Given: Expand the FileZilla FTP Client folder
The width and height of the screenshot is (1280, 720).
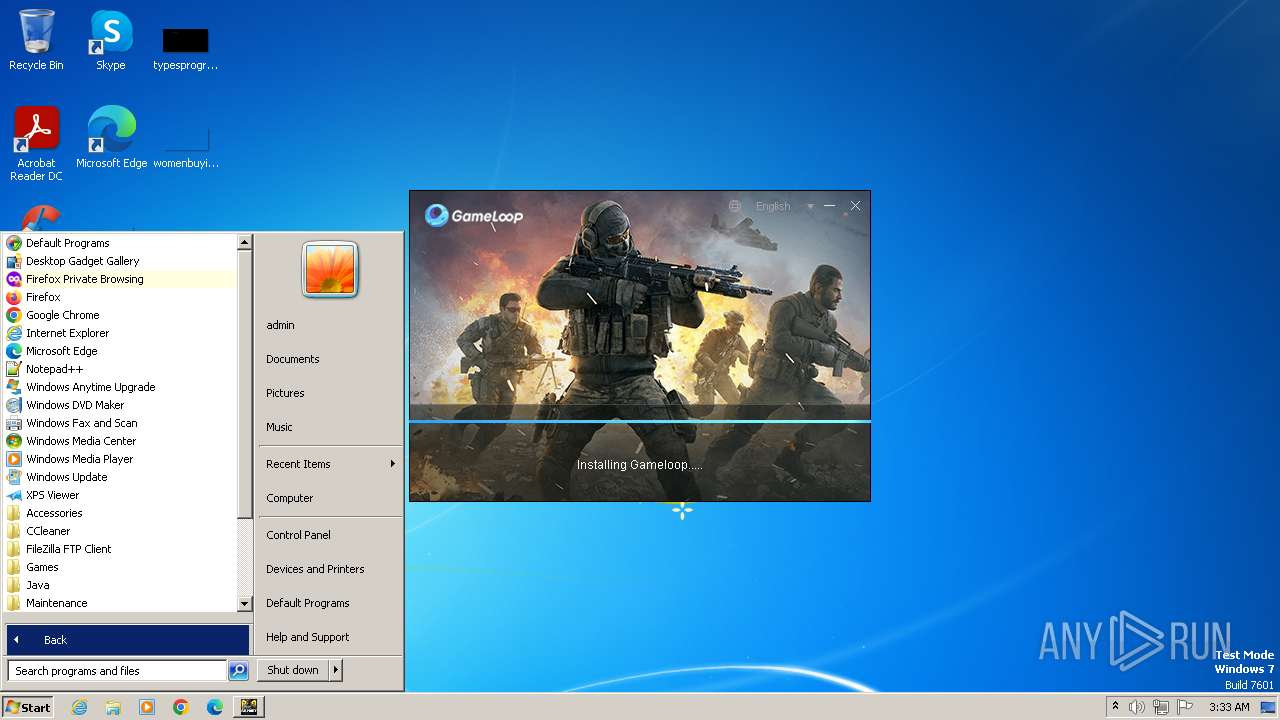Looking at the screenshot, I should [119, 549].
